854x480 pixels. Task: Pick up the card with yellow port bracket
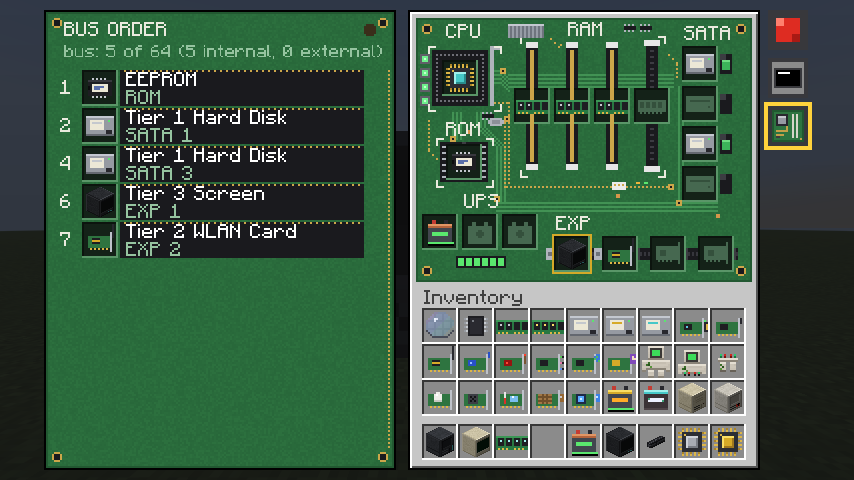(692, 326)
